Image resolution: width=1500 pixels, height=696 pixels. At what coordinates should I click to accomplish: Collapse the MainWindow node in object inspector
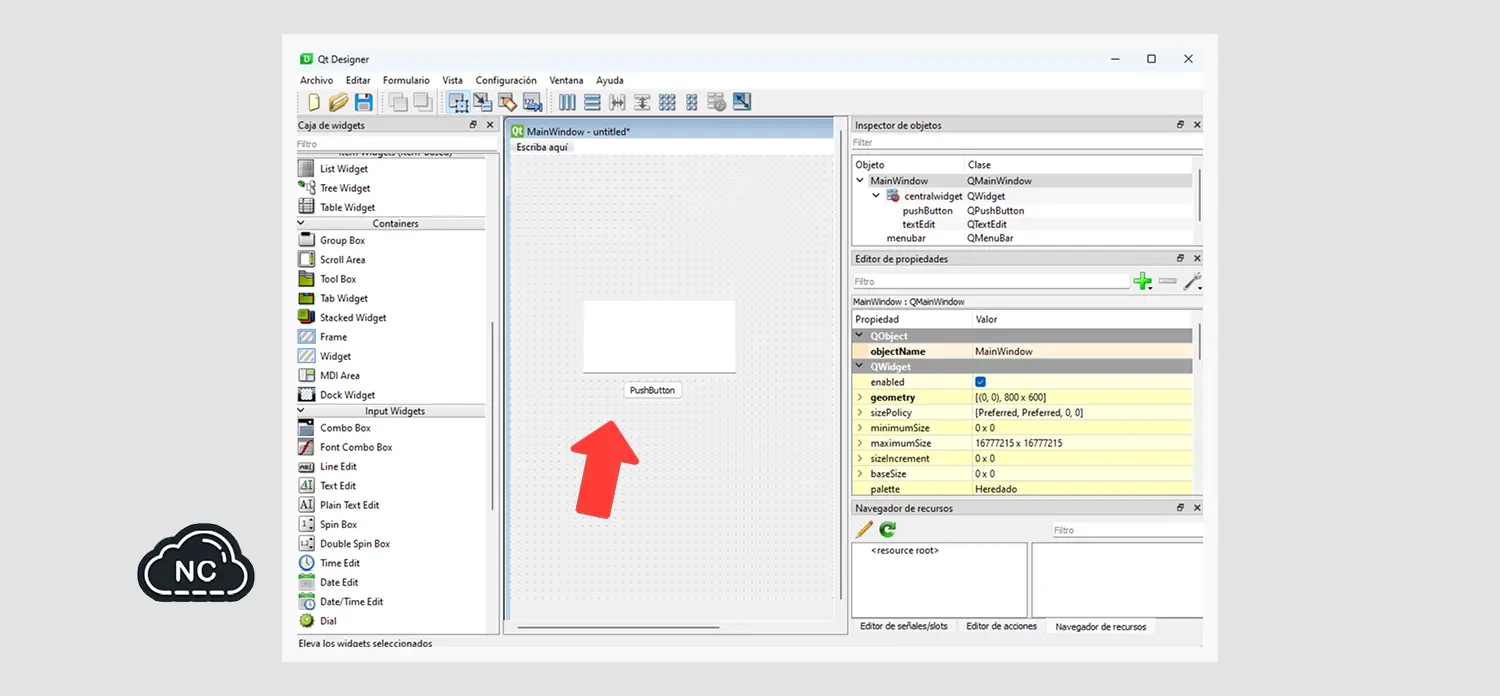(x=860, y=181)
